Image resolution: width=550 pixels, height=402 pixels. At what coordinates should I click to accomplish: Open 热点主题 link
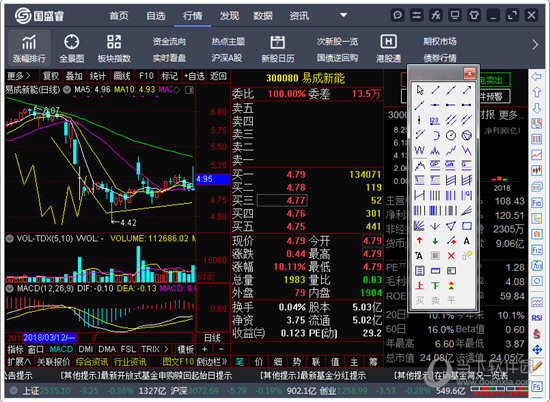coord(228,41)
